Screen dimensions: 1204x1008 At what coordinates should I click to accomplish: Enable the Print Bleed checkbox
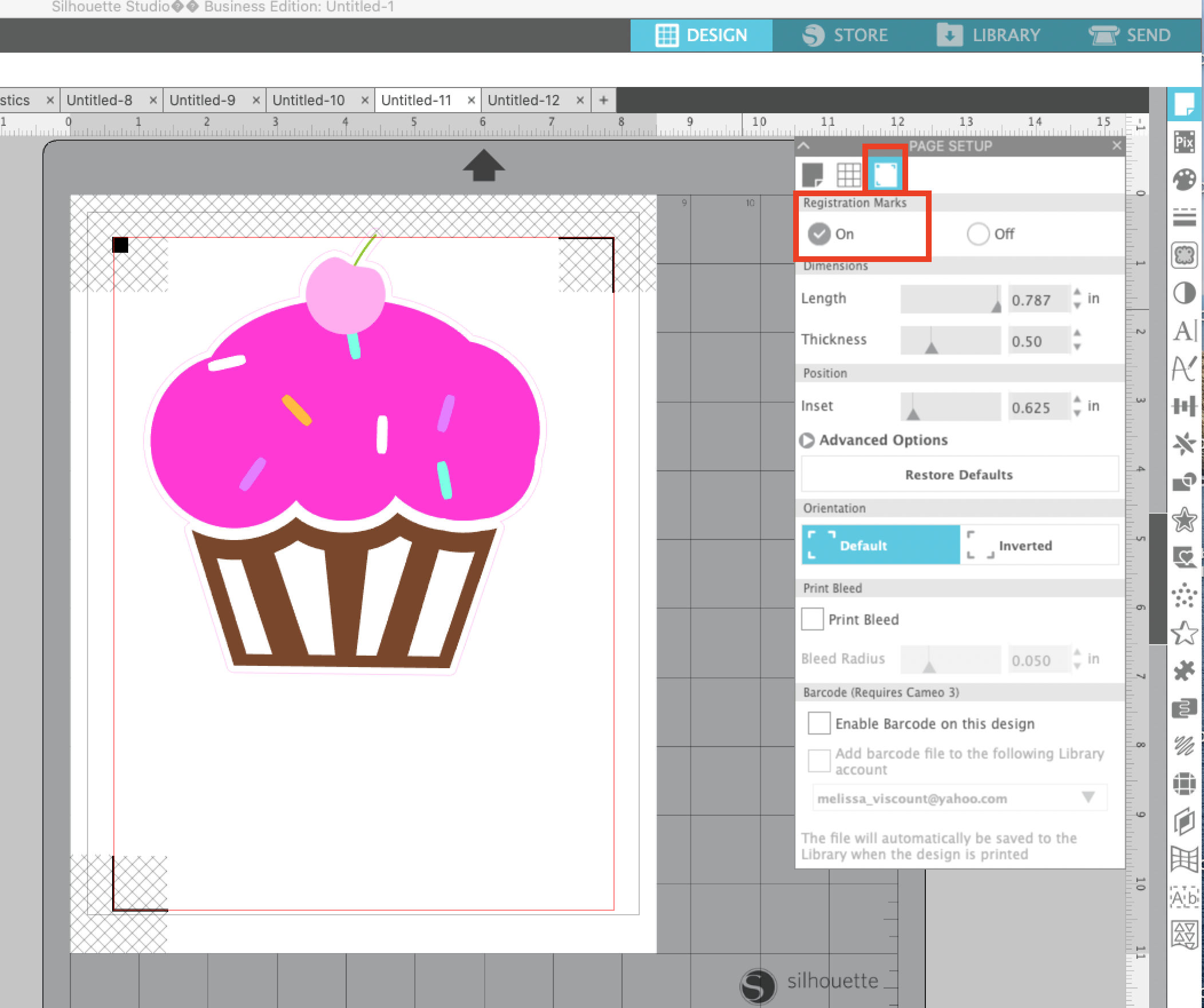point(812,619)
